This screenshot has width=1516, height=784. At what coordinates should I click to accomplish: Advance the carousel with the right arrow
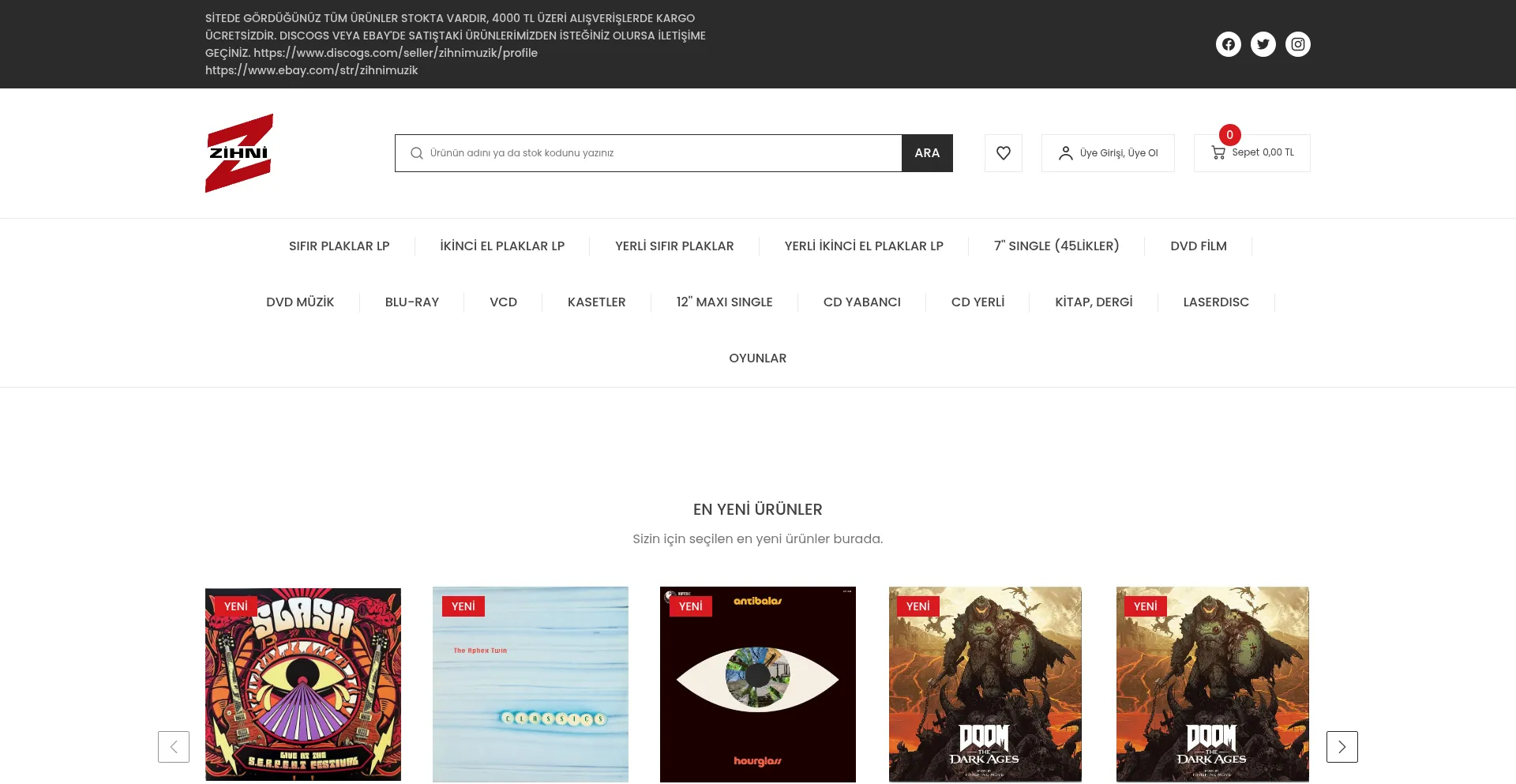tap(1342, 746)
